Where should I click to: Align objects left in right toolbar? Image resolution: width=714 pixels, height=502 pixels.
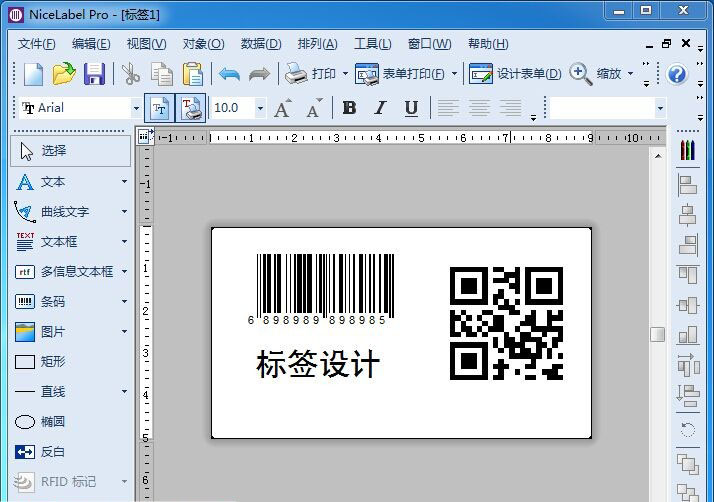pyautogui.click(x=688, y=185)
